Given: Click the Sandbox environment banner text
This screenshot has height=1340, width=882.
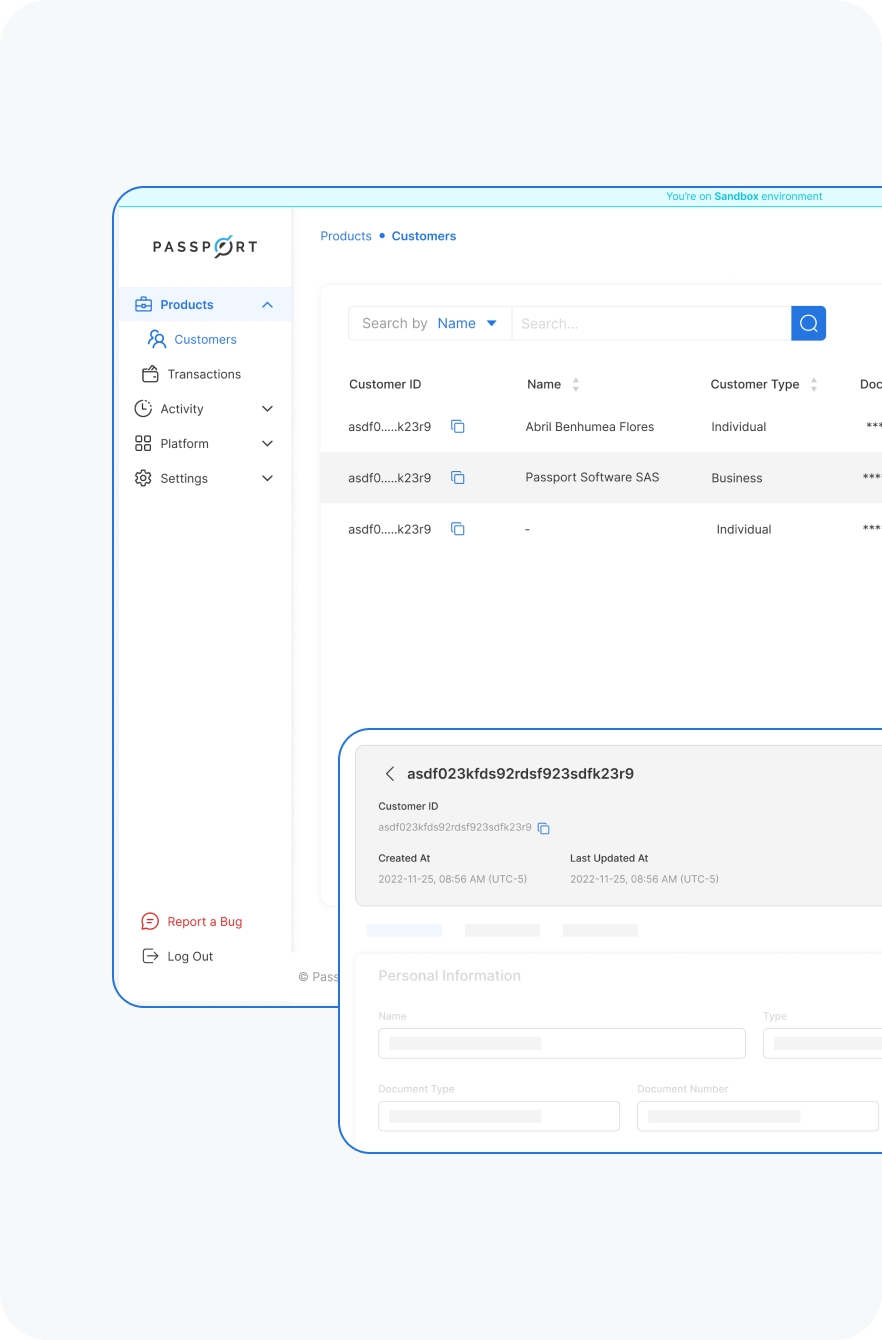Looking at the screenshot, I should coord(744,196).
